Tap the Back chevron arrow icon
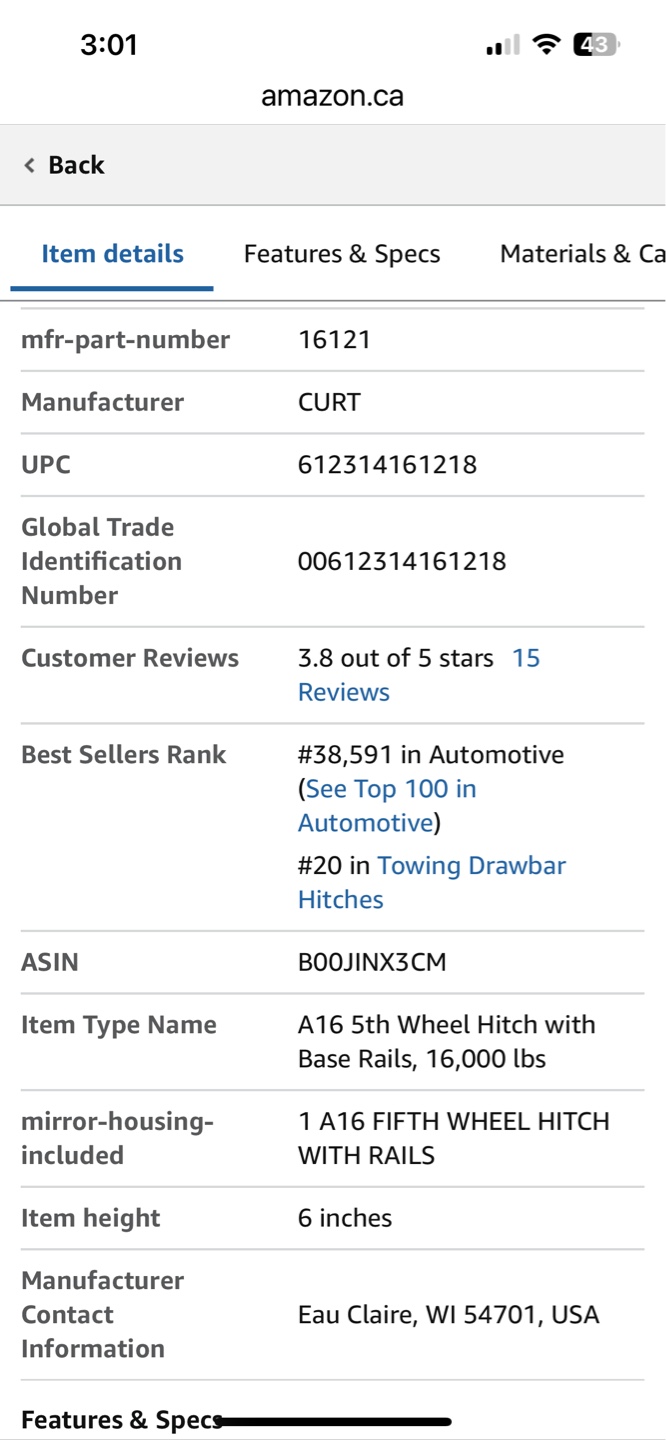 pos(30,165)
